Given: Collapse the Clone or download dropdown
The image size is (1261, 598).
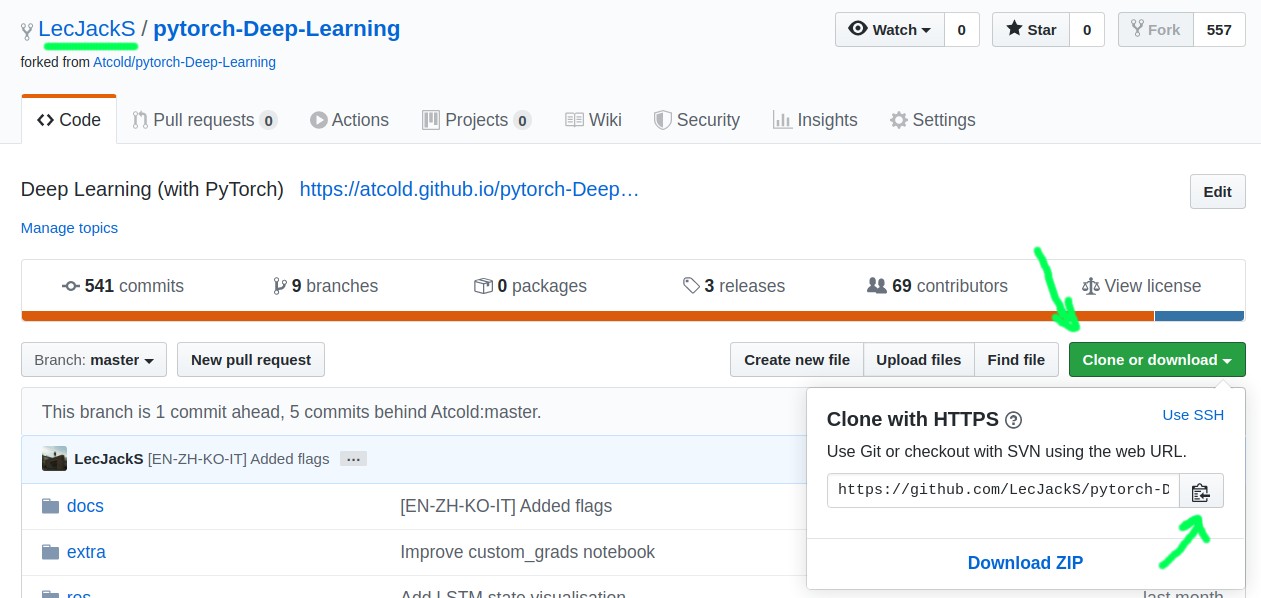Looking at the screenshot, I should (1156, 360).
